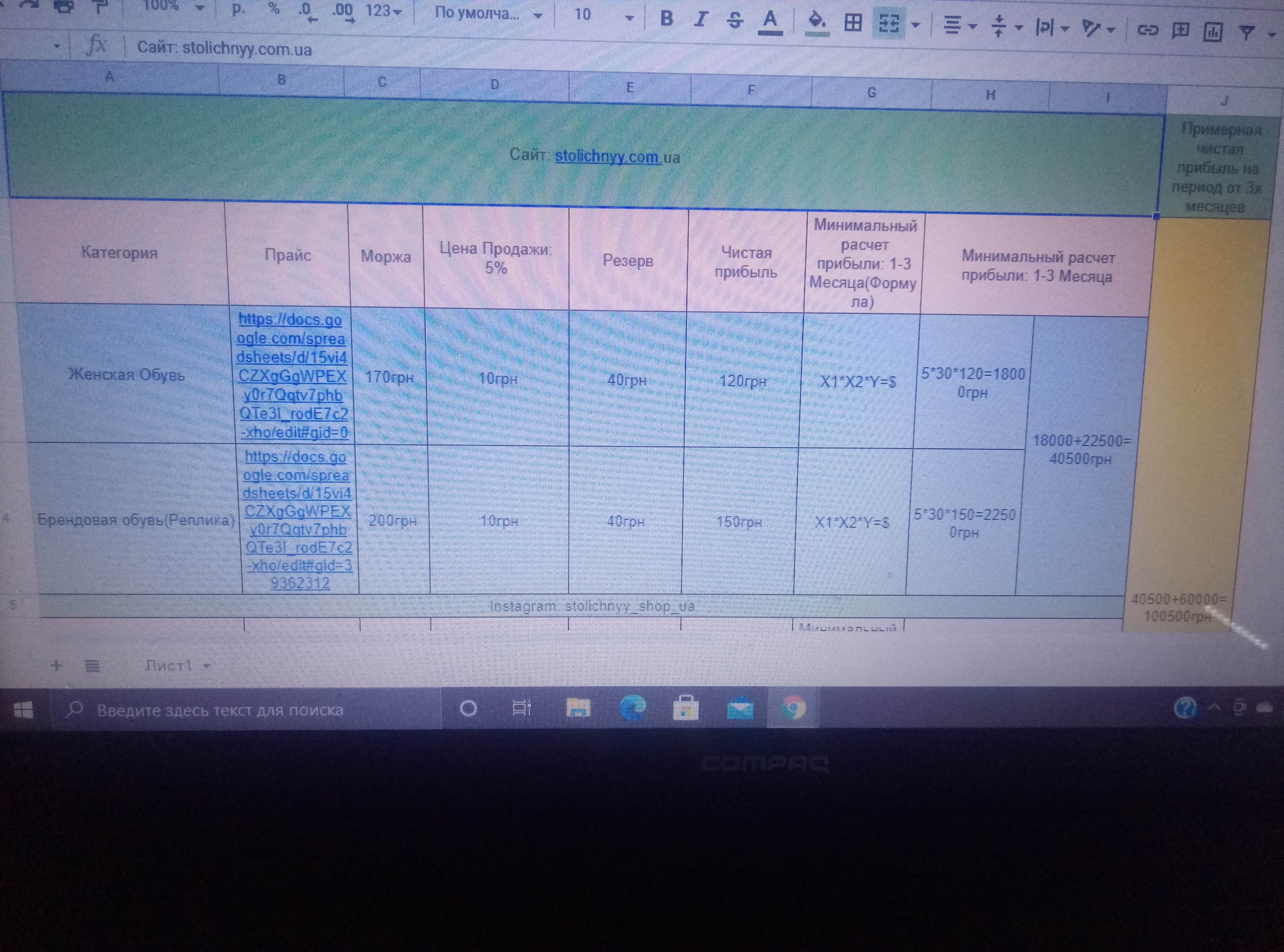Open File Explorer from taskbar
Viewport: 1284px width, 952px height.
578,708
